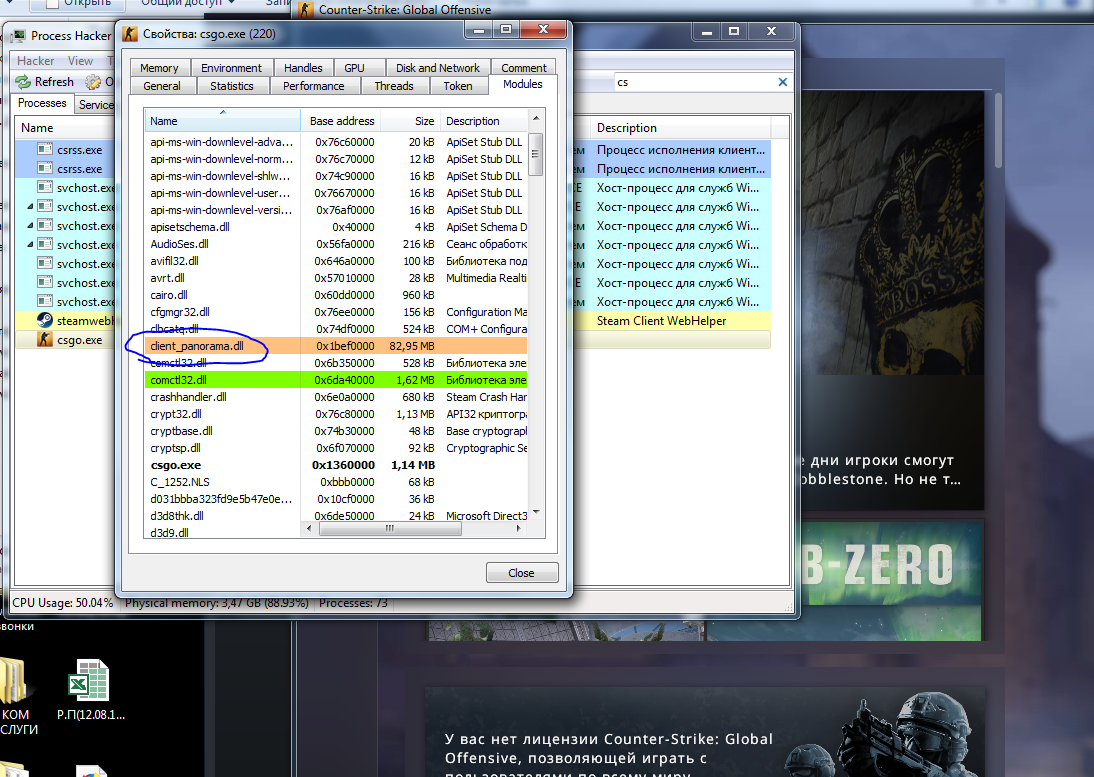Viewport: 1094px width, 777px height.
Task: Click the module list horizontal scrollbar thumb
Action: [x=389, y=529]
